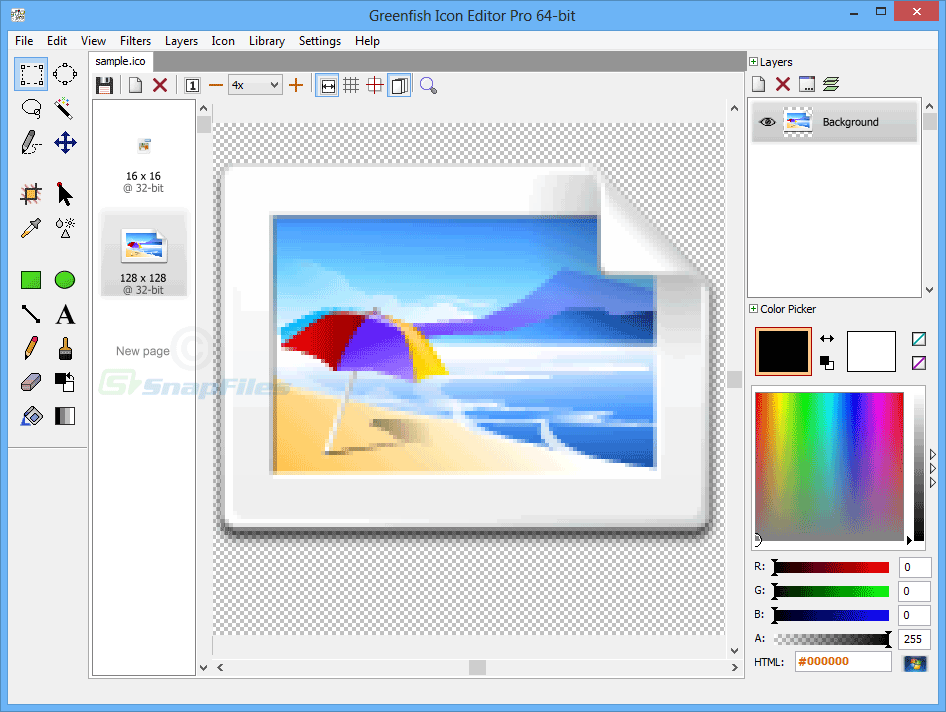Select the Eraser tool
The height and width of the screenshot is (712, 946).
tap(31, 382)
